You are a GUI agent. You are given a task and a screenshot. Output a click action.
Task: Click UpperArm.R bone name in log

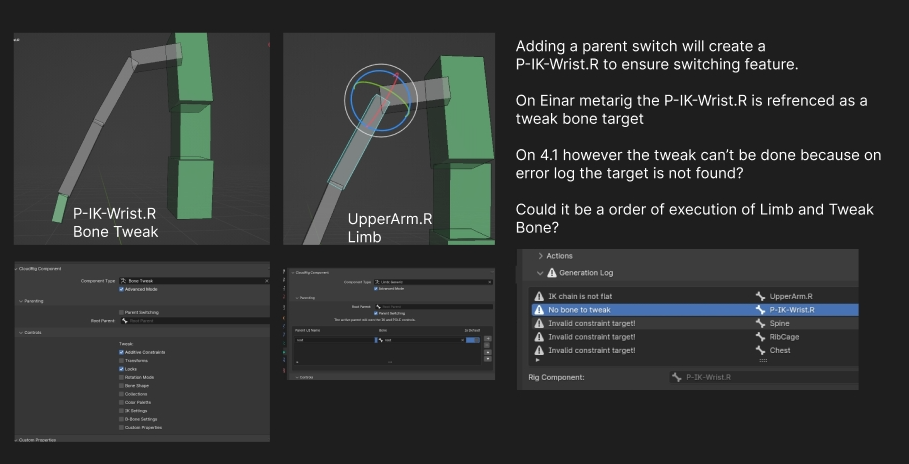791,296
